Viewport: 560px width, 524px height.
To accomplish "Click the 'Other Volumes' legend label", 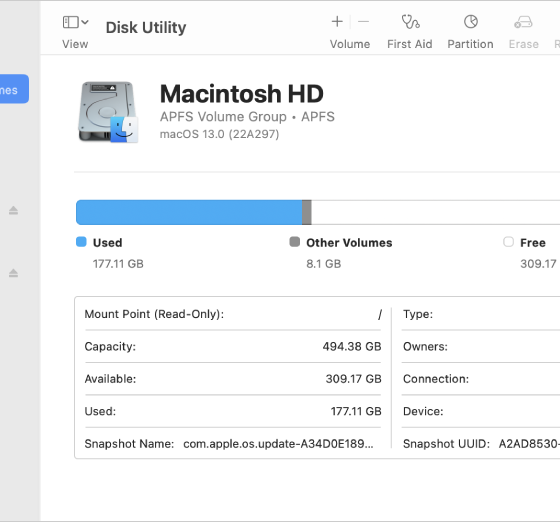I will pyautogui.click(x=349, y=243).
